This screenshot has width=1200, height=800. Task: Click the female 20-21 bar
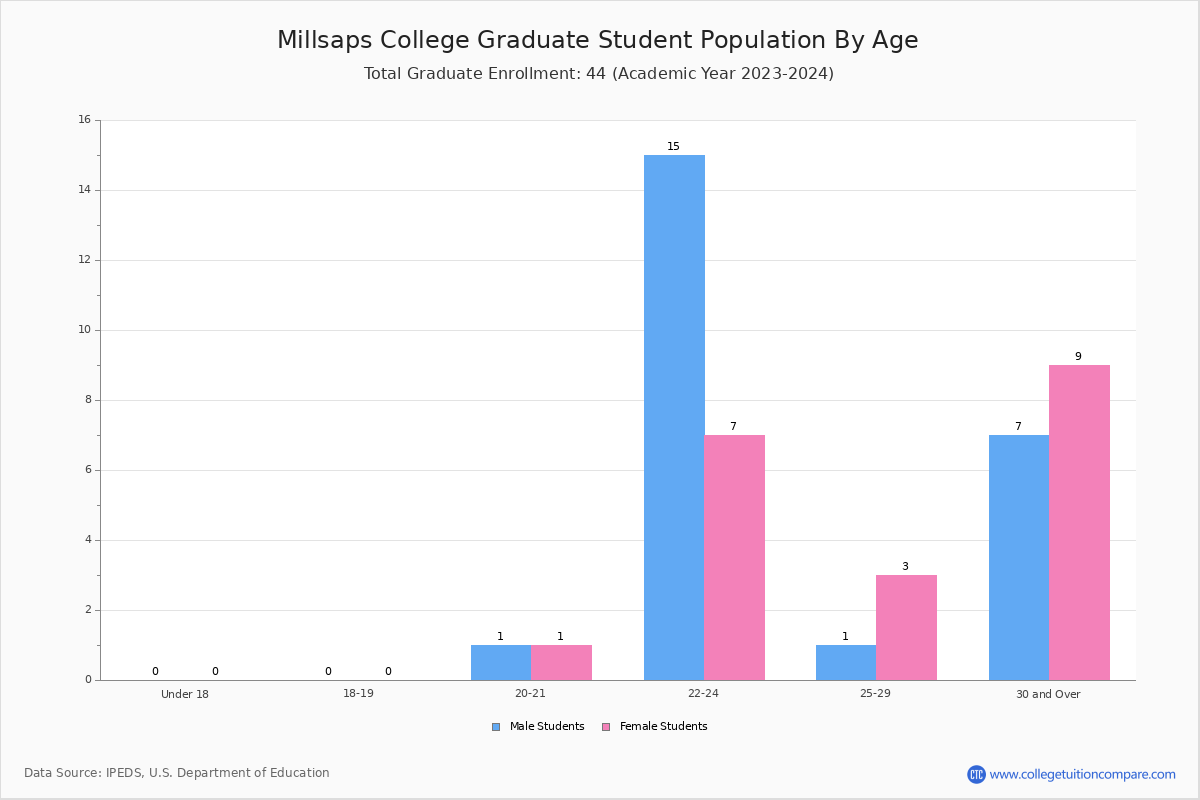tap(561, 662)
